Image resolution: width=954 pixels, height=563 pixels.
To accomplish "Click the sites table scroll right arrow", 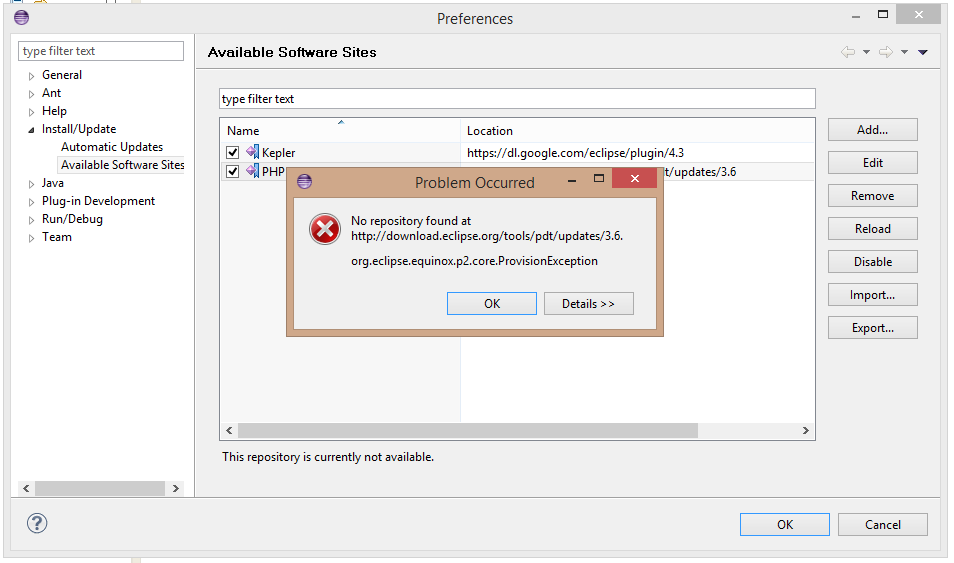I will pos(806,430).
